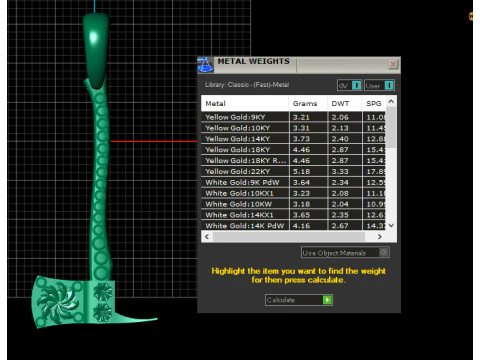This screenshot has width=480, height=360.
Task: Select the Yellow Gold:14KY row
Action: tap(294, 139)
